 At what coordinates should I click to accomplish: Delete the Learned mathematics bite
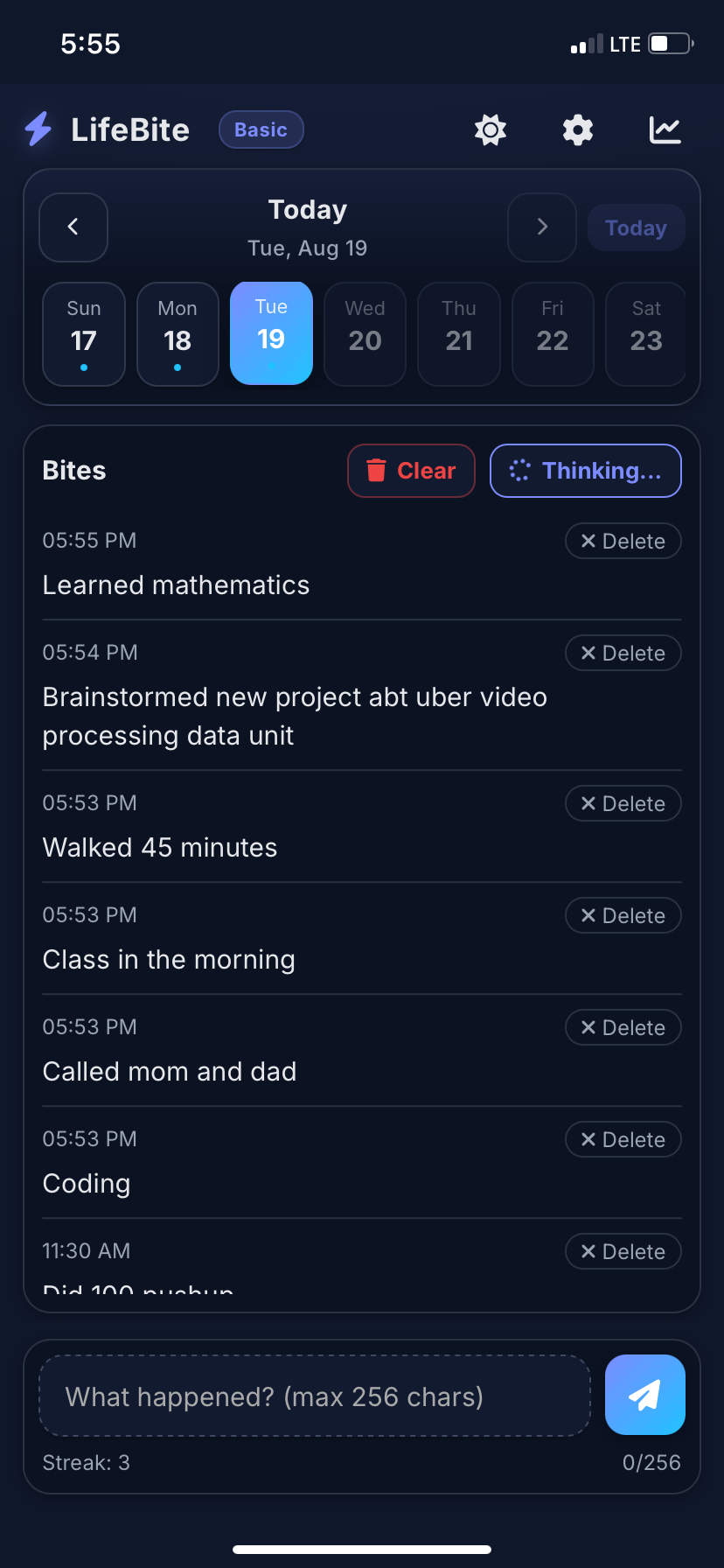(623, 542)
